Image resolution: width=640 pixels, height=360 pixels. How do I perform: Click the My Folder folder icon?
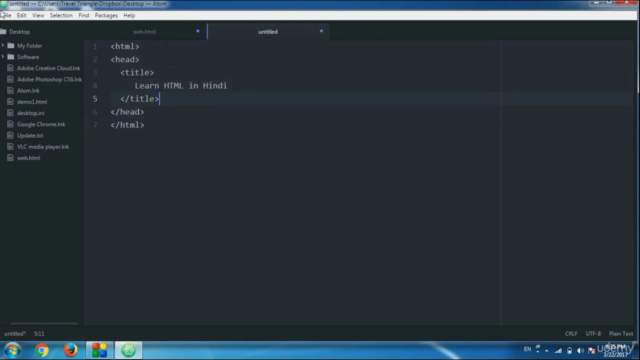[11, 46]
